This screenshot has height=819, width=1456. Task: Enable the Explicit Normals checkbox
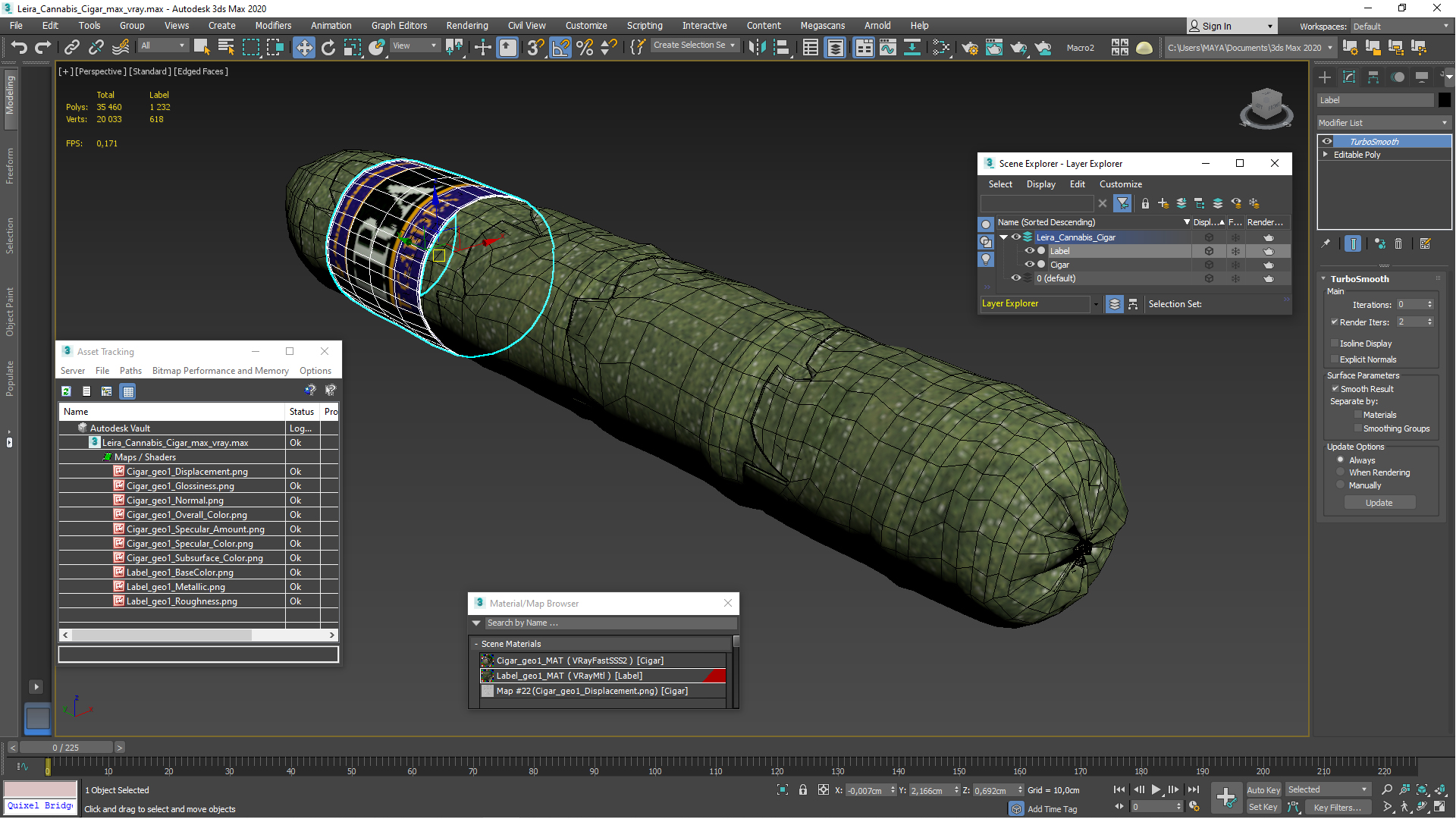(x=1335, y=359)
